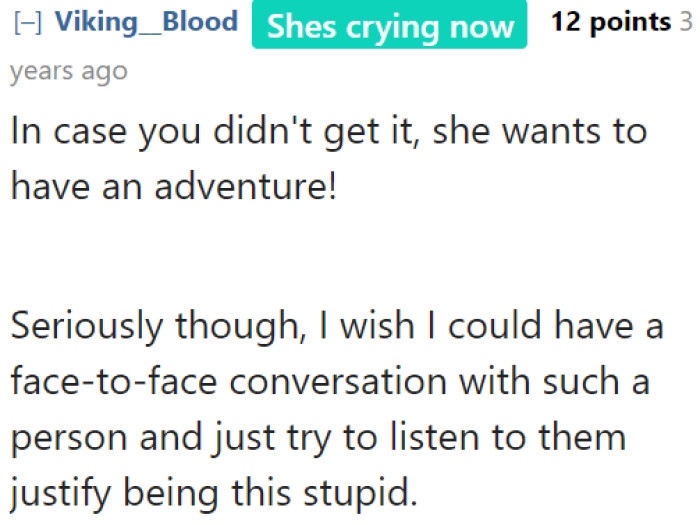Click the line starting "Seriously though"

point(337,327)
